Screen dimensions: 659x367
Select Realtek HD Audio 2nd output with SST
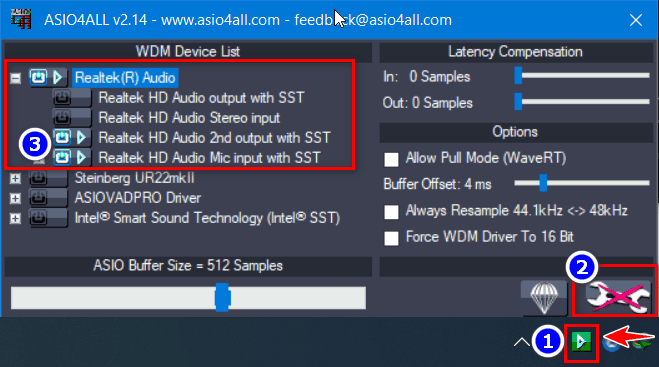(x=214, y=137)
